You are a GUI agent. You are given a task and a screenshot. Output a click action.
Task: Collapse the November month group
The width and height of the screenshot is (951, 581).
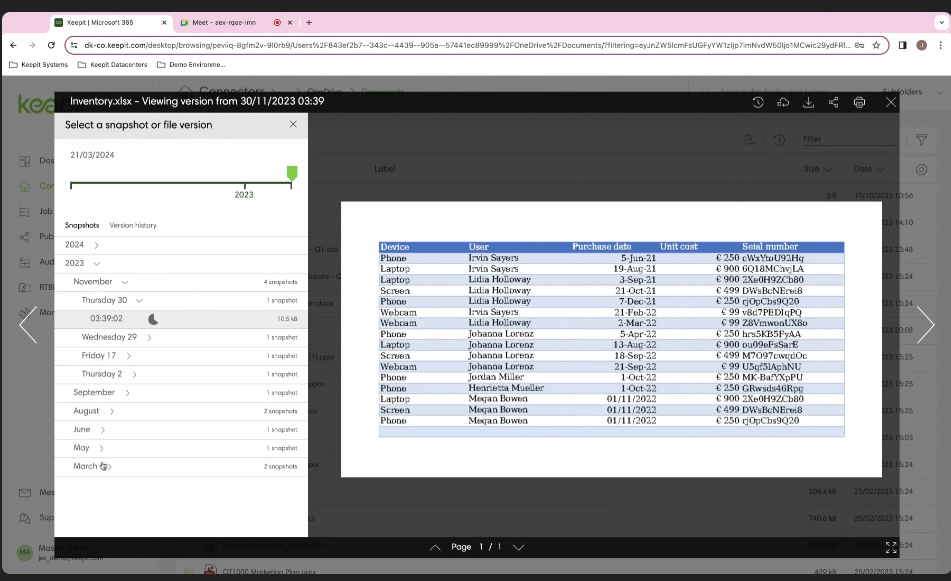tap(123, 282)
